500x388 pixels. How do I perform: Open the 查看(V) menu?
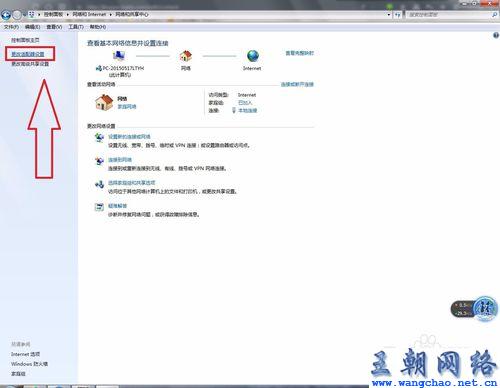(x=54, y=27)
